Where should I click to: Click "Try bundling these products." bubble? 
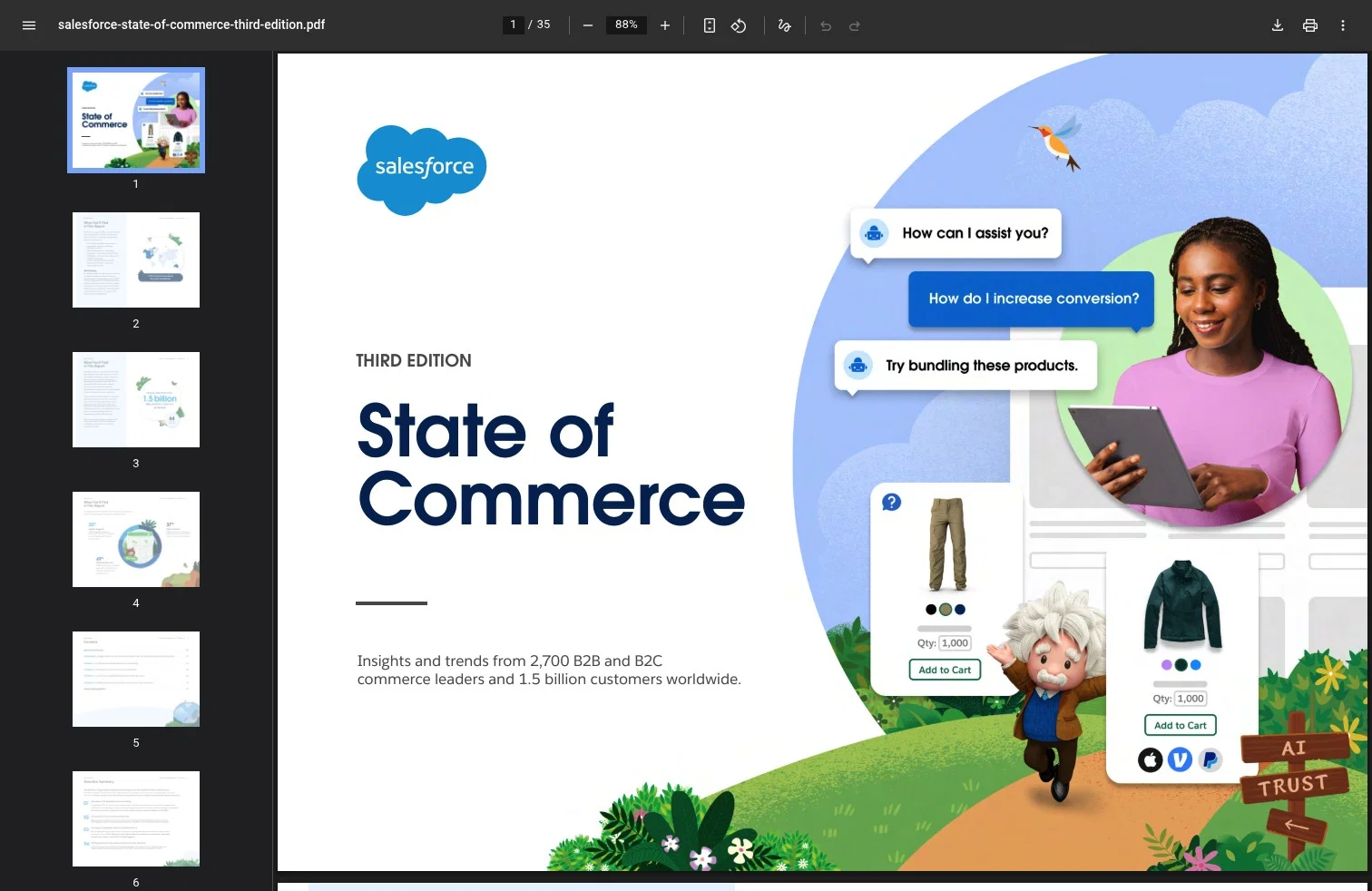pyautogui.click(x=965, y=366)
